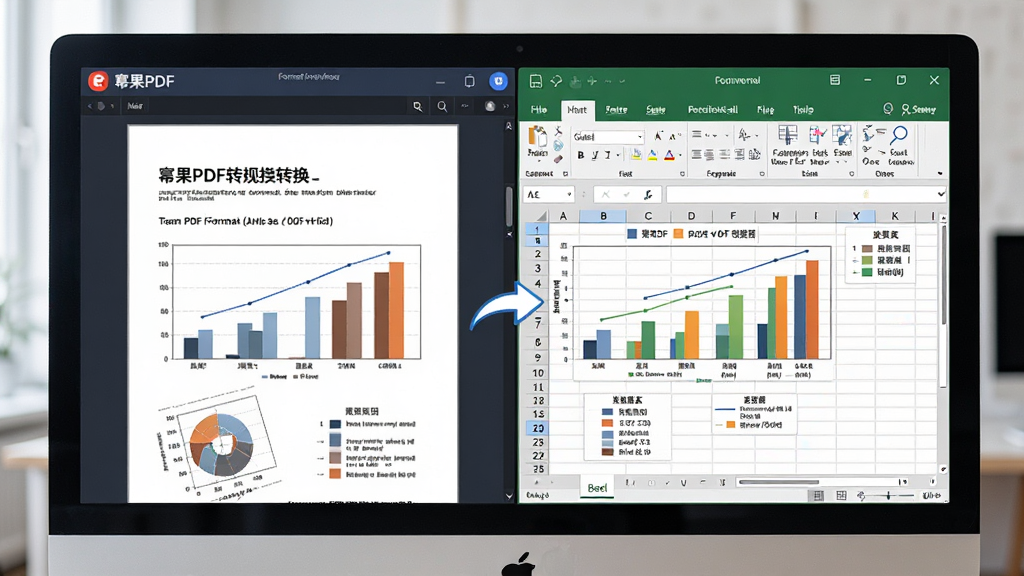Viewport: 1024px width, 576px height.
Task: Click the lightbulb icon beside Excel's account name
Action: point(888,108)
